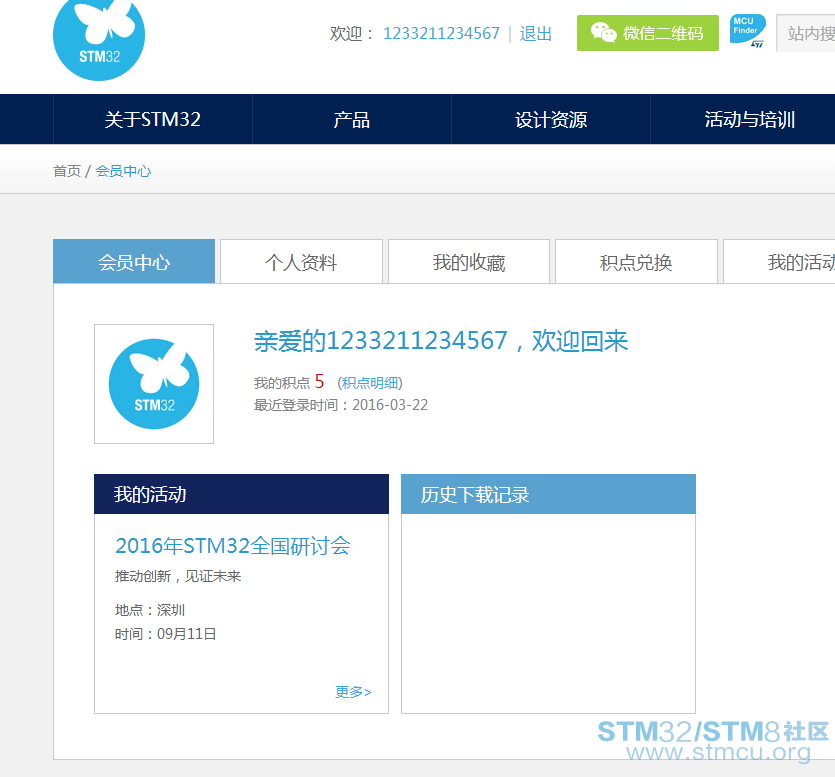Screen dimensions: 835x777
Task: Switch to 积点兑换 tab
Action: click(x=636, y=261)
